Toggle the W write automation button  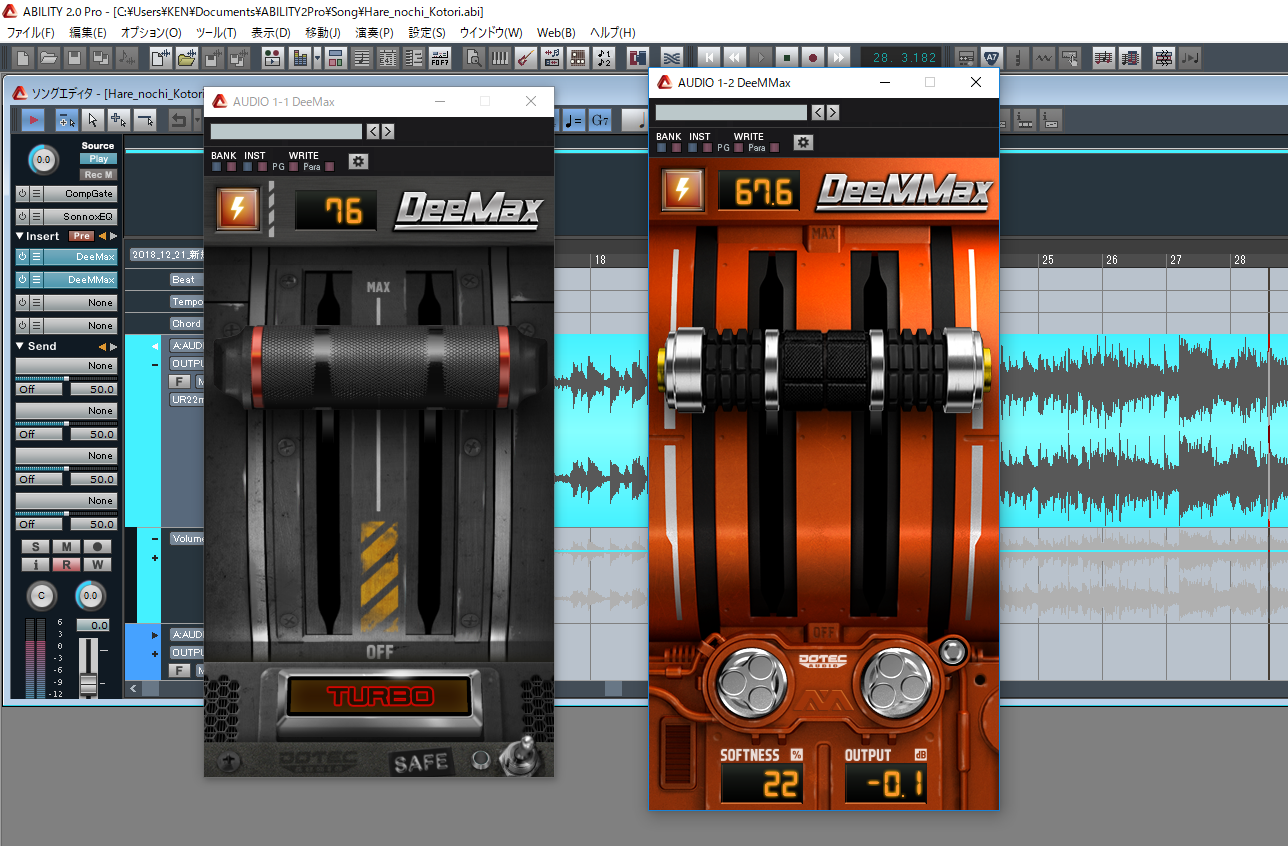pyautogui.click(x=97, y=565)
